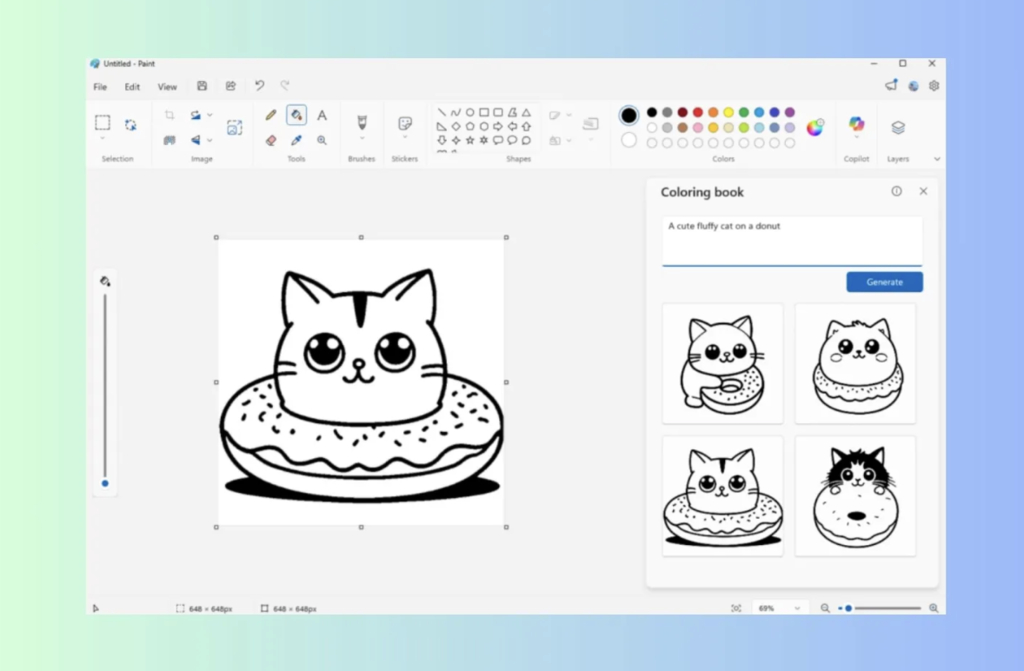The width and height of the screenshot is (1024, 671).
Task: Activate the Magnifier tool
Action: pos(322,140)
